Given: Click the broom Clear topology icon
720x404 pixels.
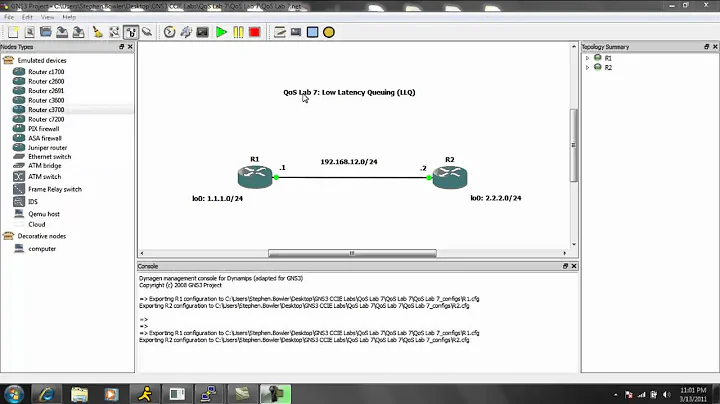Looking at the screenshot, I should point(97,32).
